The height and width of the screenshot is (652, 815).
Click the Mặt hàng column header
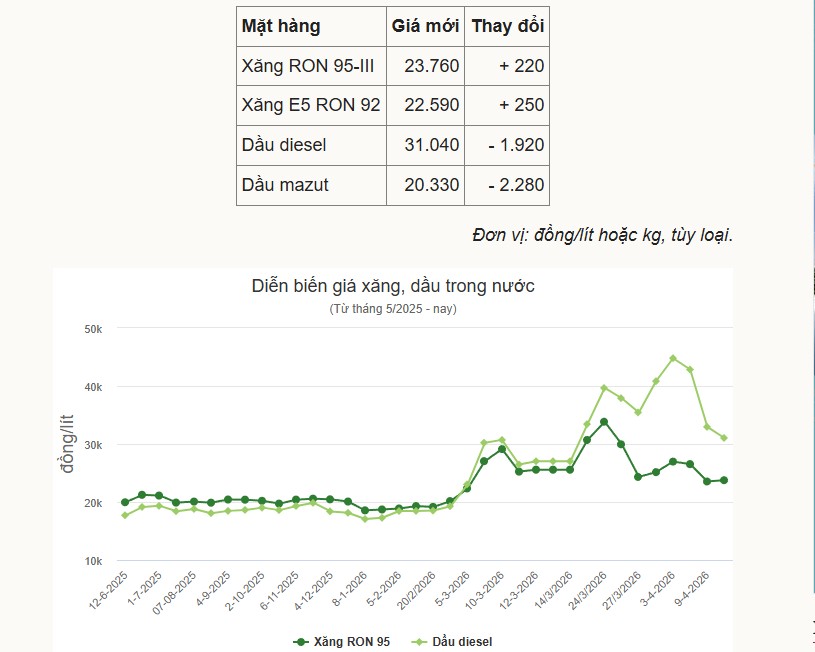(281, 26)
